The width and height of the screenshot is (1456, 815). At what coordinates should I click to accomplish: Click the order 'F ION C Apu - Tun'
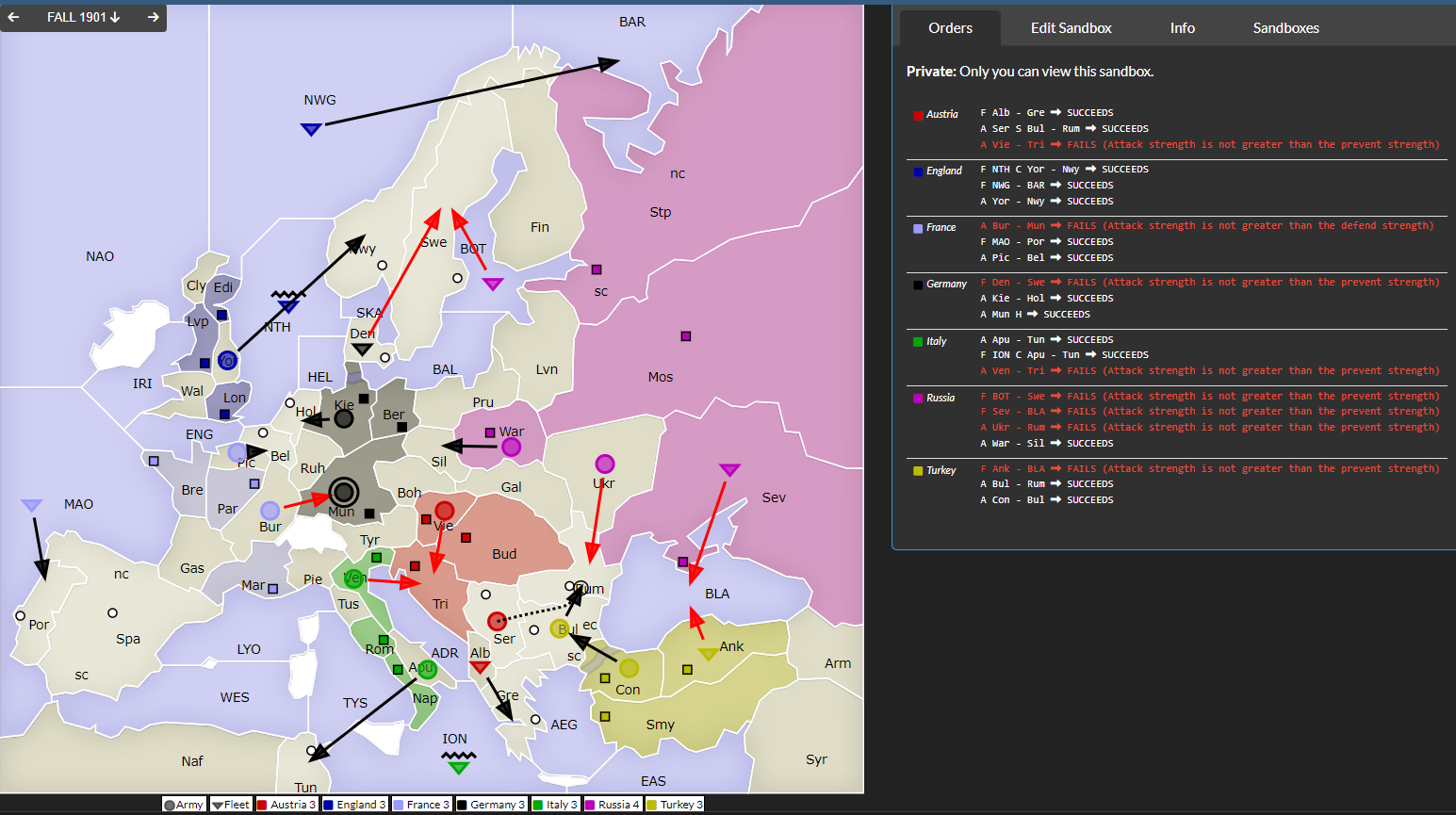[1064, 355]
